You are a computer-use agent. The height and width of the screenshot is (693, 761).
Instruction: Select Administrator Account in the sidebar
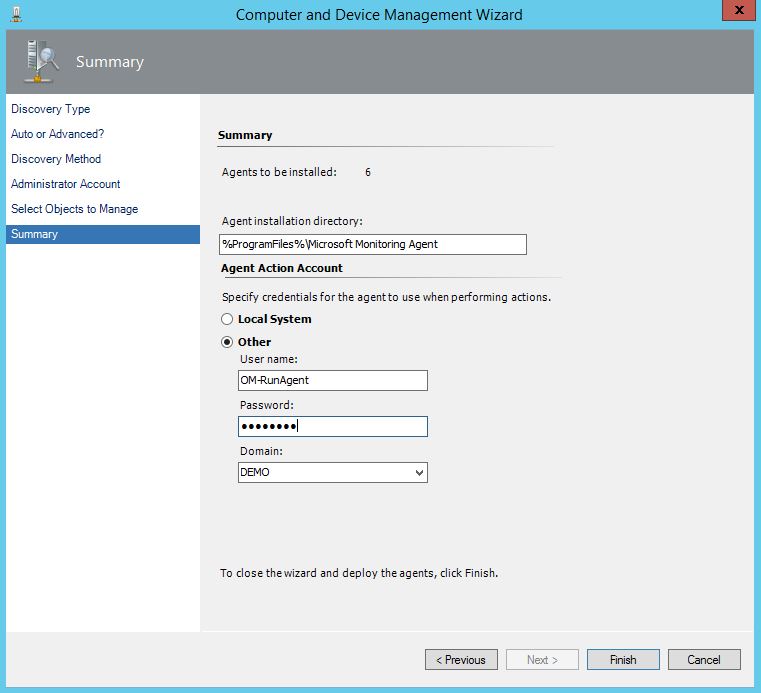coord(65,184)
